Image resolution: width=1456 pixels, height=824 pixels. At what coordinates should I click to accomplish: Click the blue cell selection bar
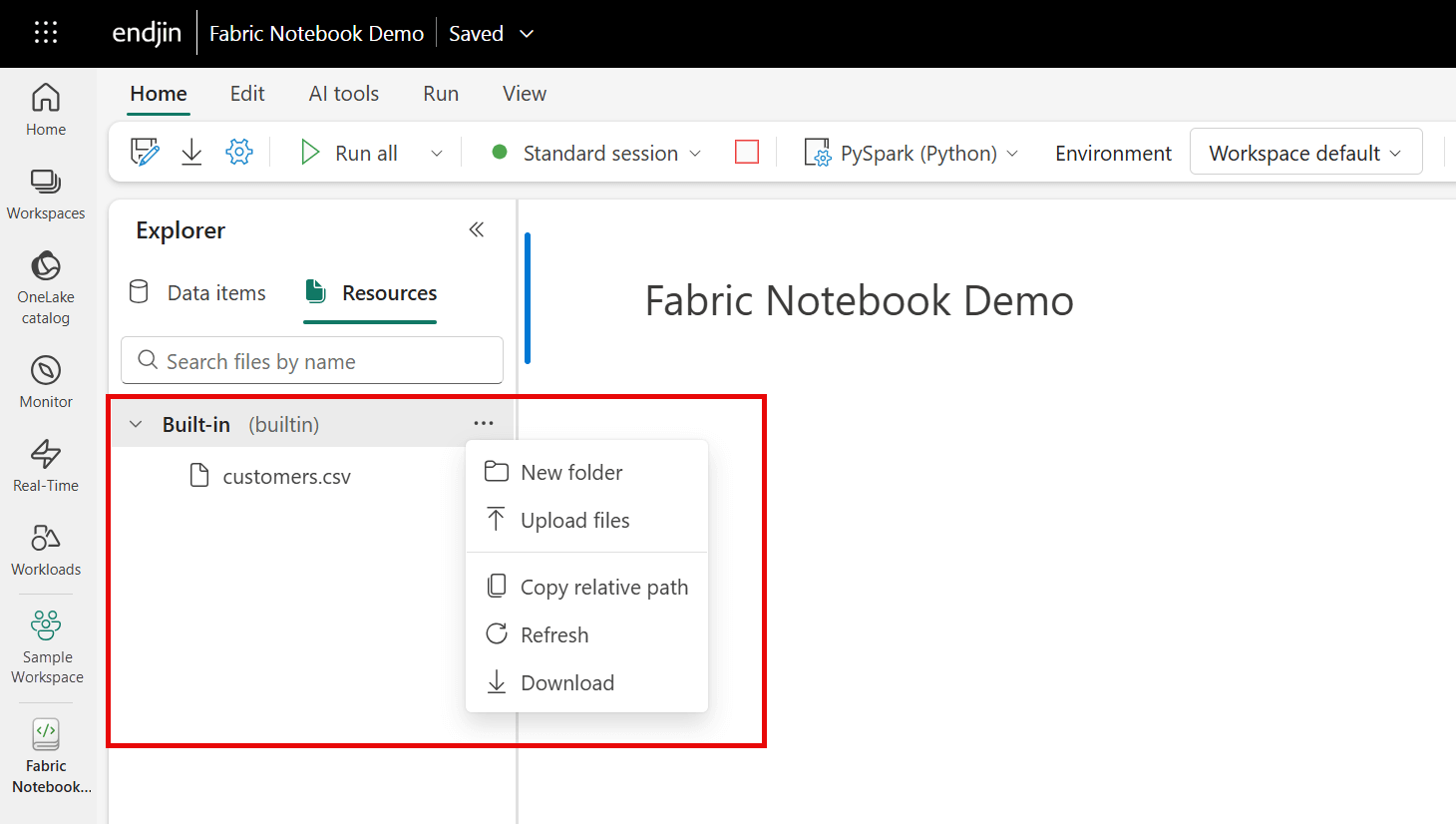[528, 298]
